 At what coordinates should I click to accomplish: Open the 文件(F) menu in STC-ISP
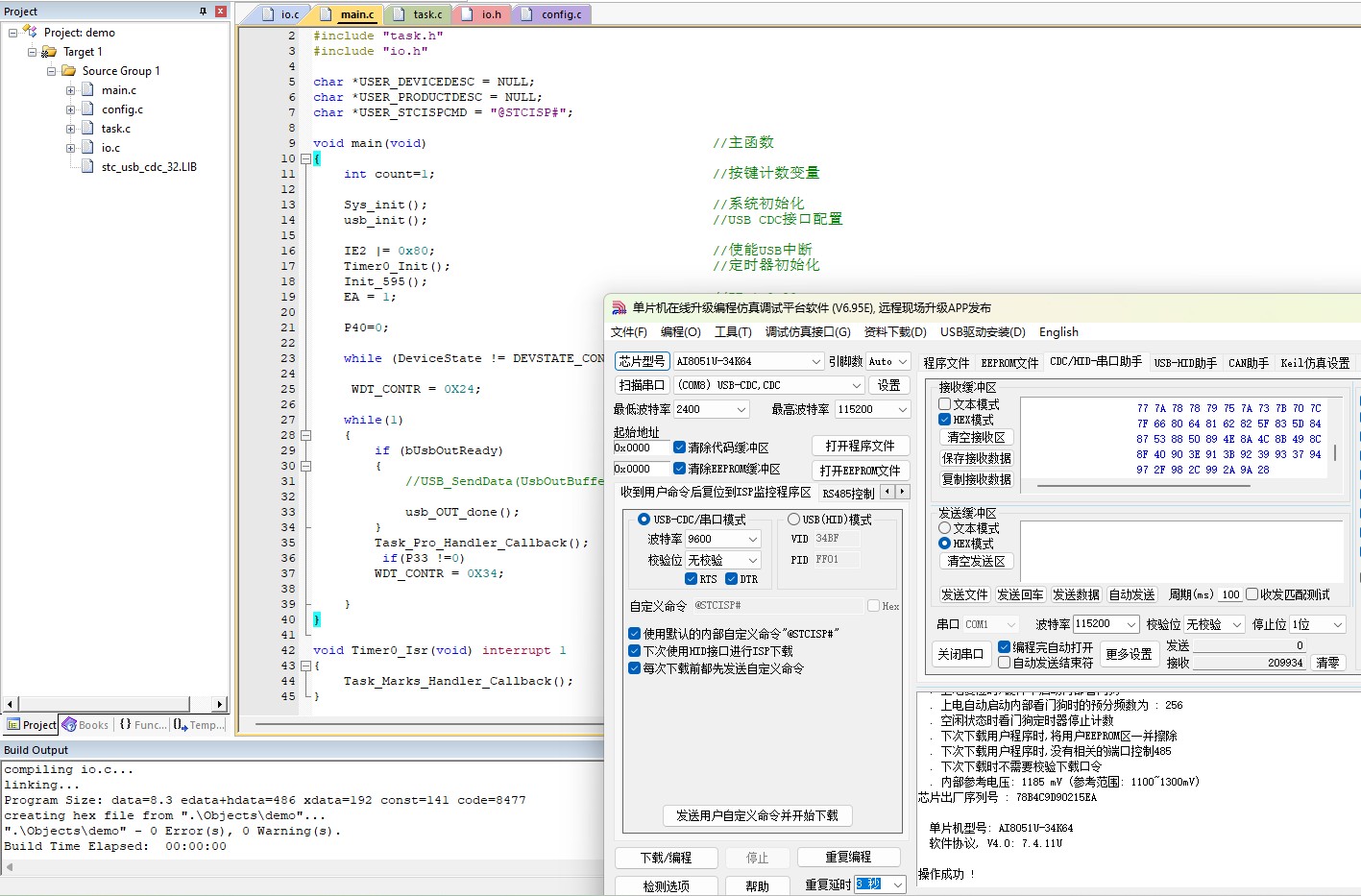click(x=629, y=332)
